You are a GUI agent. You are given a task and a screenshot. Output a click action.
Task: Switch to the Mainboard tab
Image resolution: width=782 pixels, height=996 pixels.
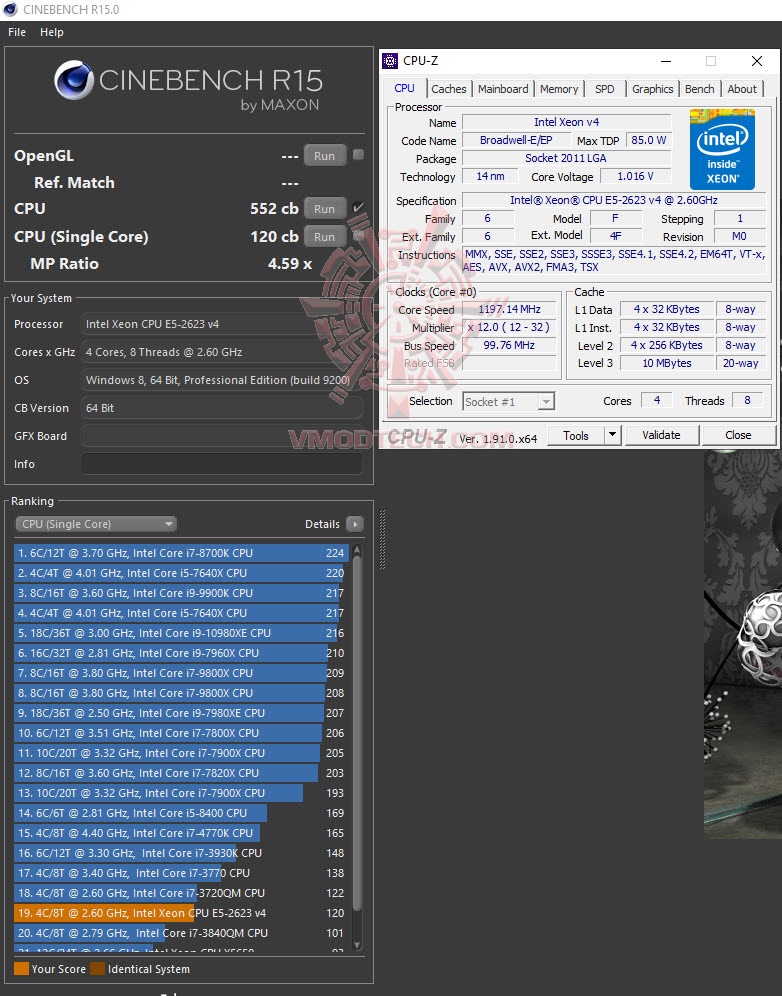coord(503,89)
